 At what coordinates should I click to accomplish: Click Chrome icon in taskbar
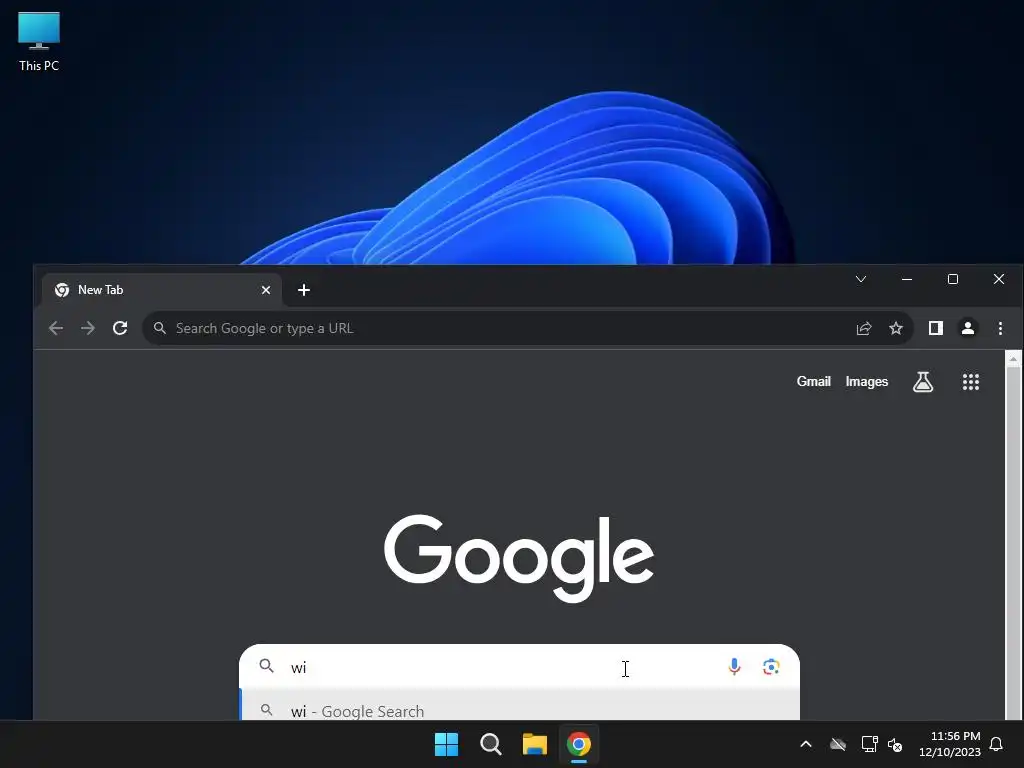579,744
